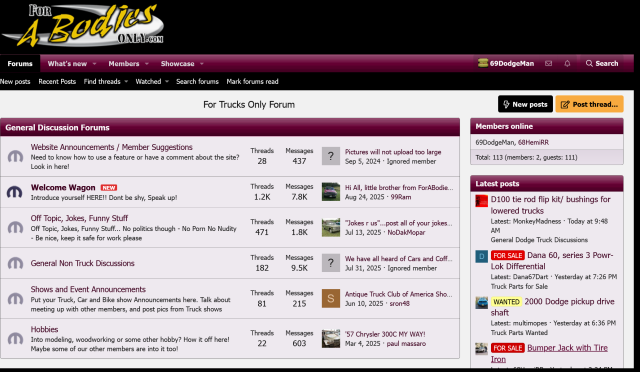Open the Search button in navigation bar

coord(602,64)
